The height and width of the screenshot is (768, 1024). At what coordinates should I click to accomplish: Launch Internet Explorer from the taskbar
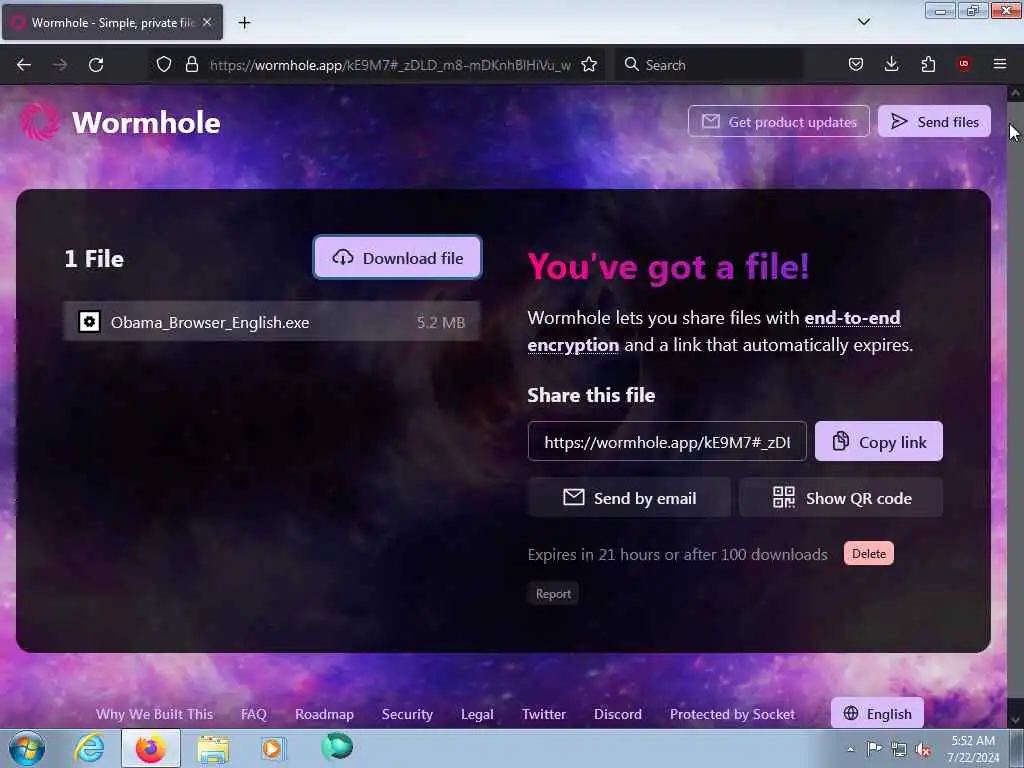point(89,748)
